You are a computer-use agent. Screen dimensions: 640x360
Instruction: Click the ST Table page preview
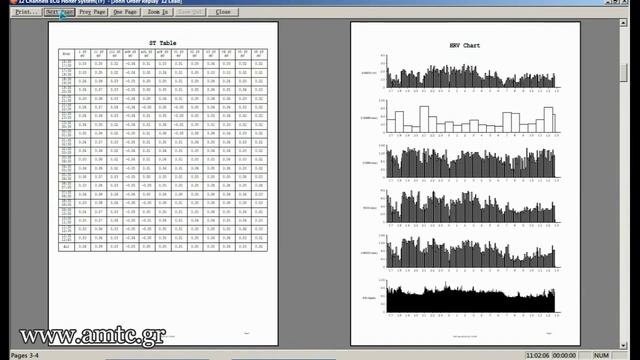163,184
